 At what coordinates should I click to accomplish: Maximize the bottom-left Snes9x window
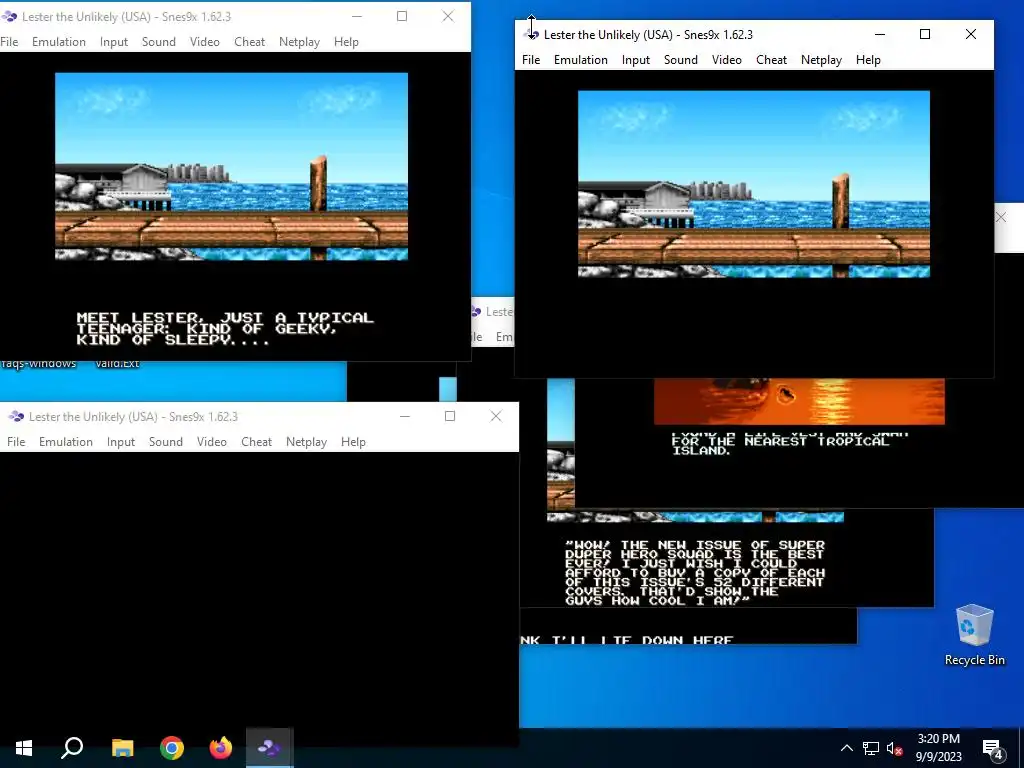coord(450,417)
